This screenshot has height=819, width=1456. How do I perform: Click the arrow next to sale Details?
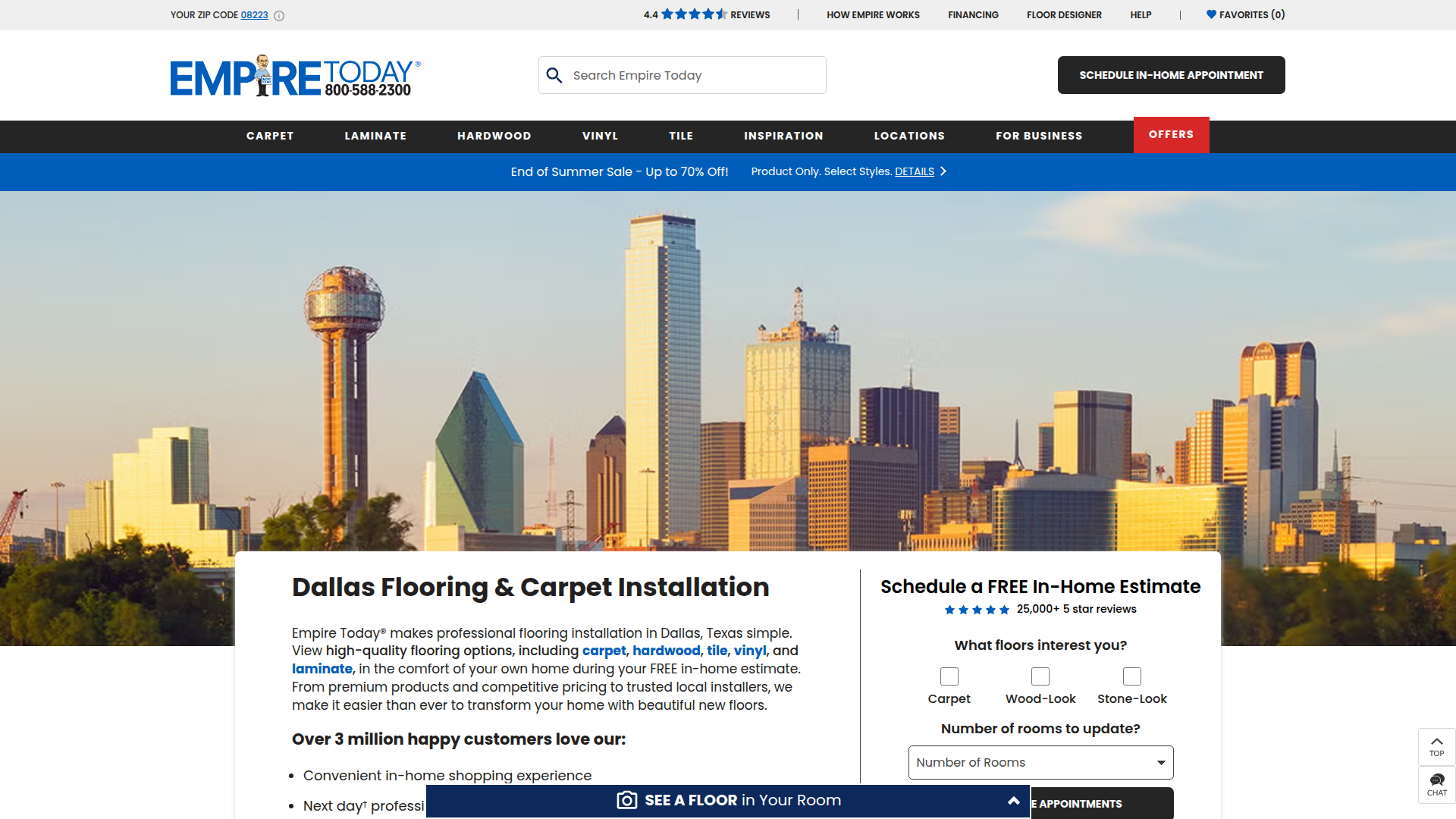(943, 171)
